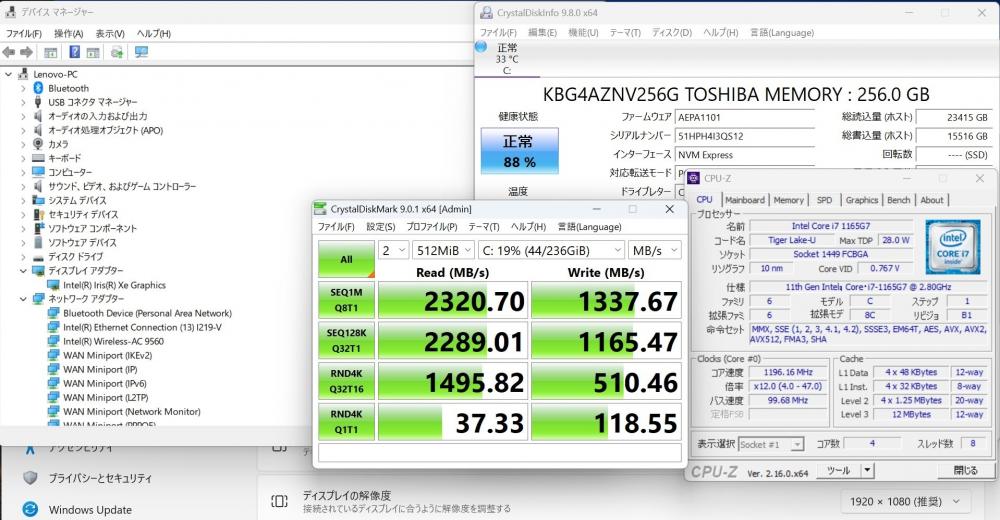Expand the USB コネクタ マネージャー category

tap(23, 102)
